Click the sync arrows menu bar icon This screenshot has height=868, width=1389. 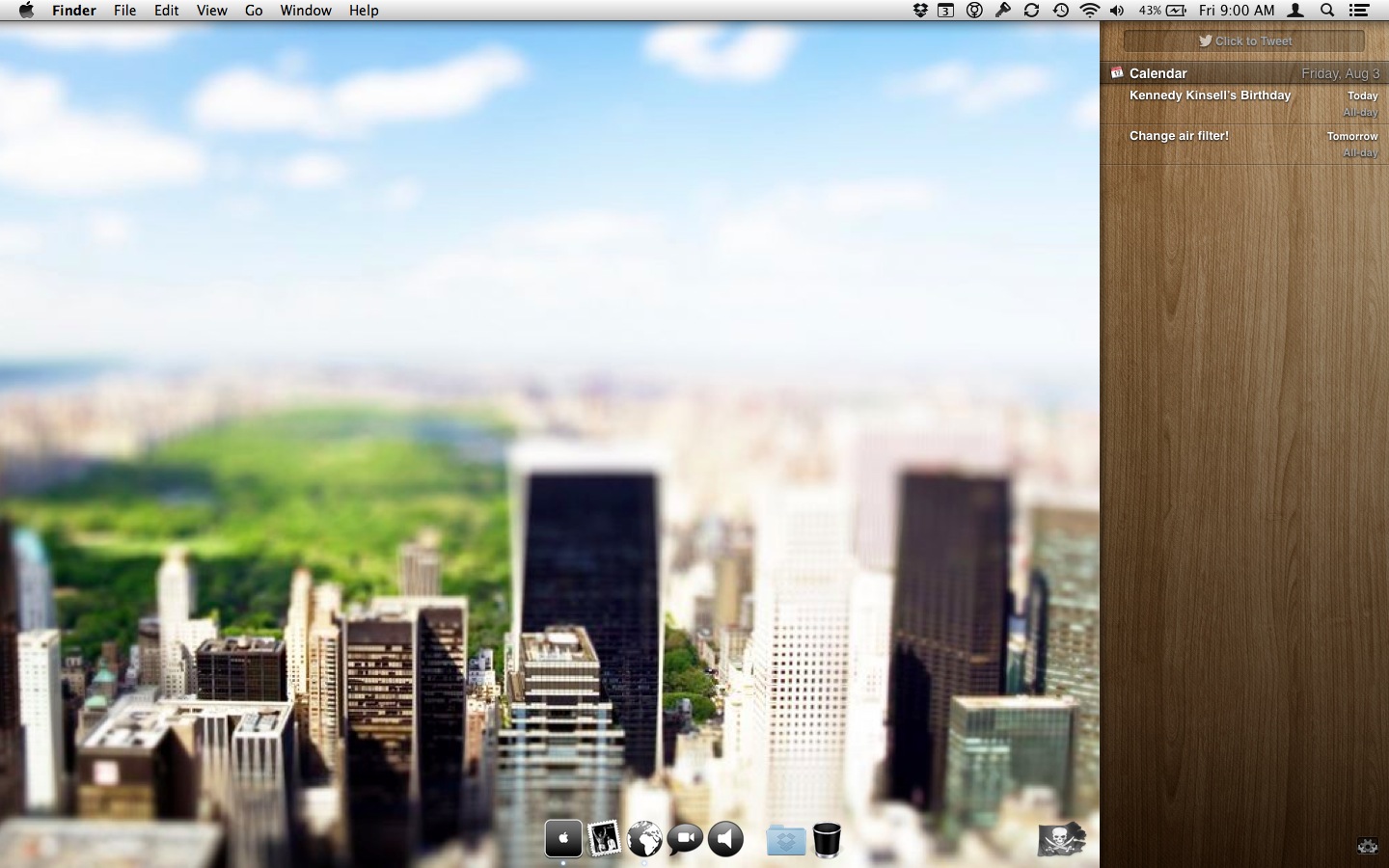[x=1031, y=11]
